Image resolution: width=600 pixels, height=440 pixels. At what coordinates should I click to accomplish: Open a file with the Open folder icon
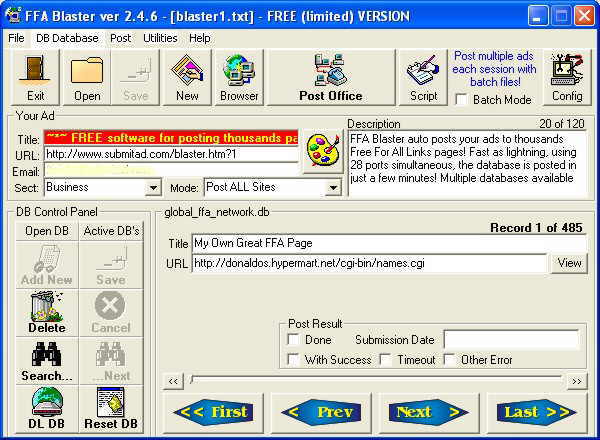point(87,77)
